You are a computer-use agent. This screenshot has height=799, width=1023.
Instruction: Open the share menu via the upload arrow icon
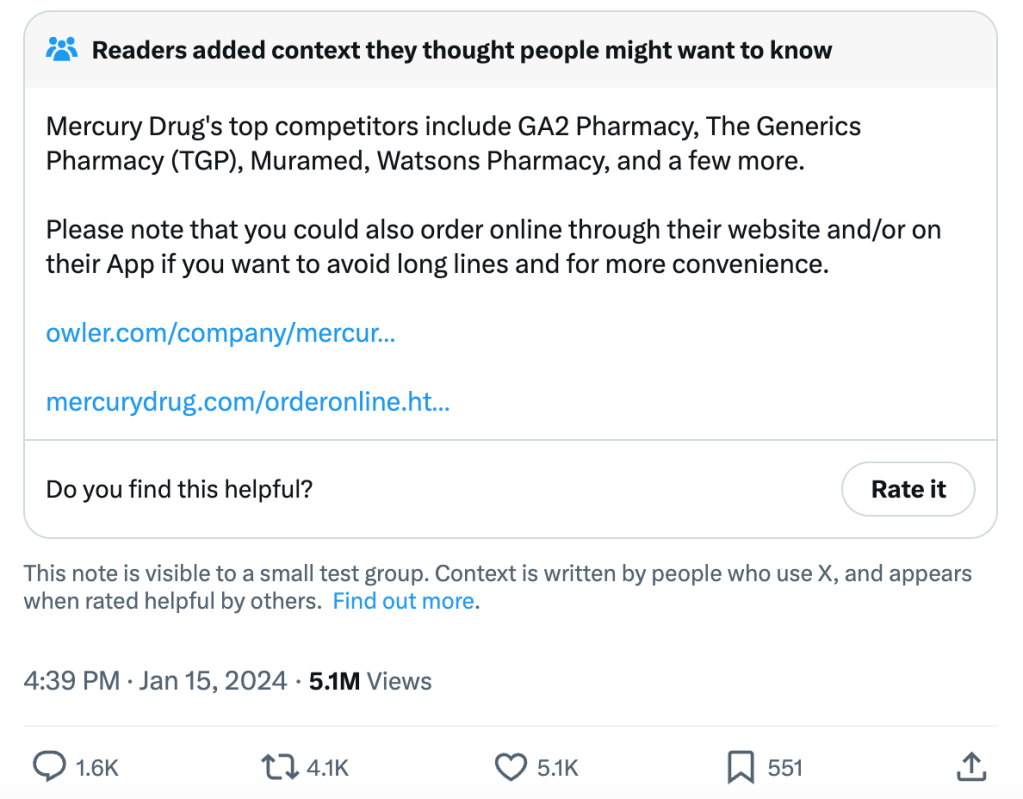tap(971, 767)
